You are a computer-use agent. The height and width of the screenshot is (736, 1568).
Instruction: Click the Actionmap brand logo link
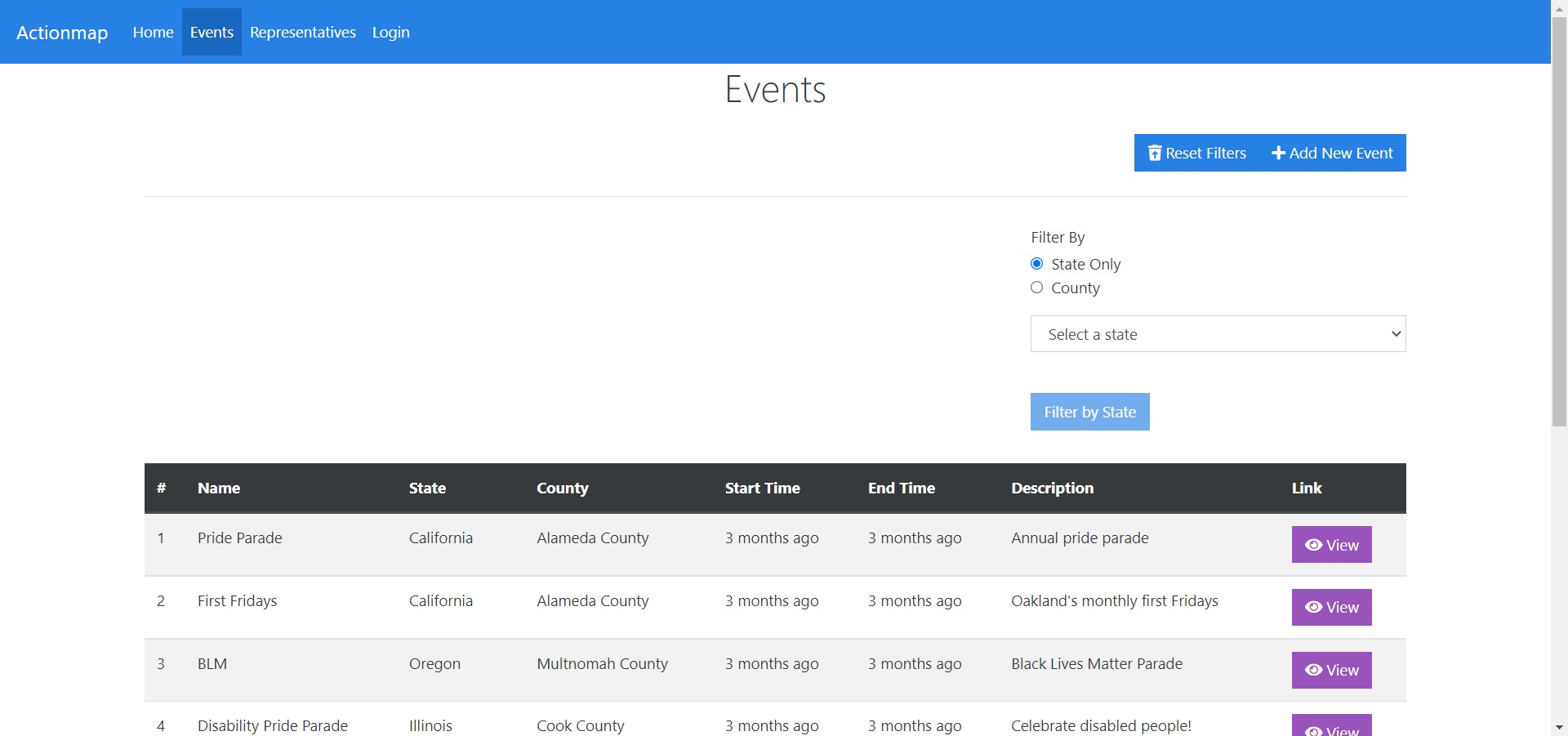[62, 33]
